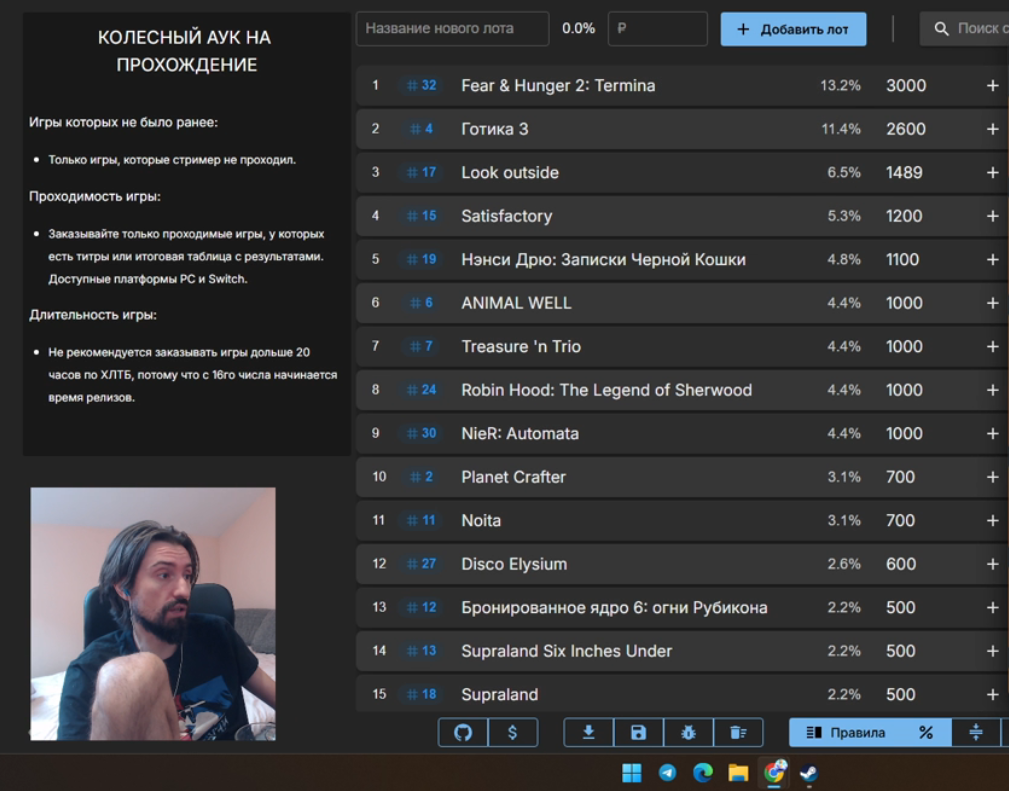
Task: Click plus on NieR: Automata row
Action: coord(992,433)
